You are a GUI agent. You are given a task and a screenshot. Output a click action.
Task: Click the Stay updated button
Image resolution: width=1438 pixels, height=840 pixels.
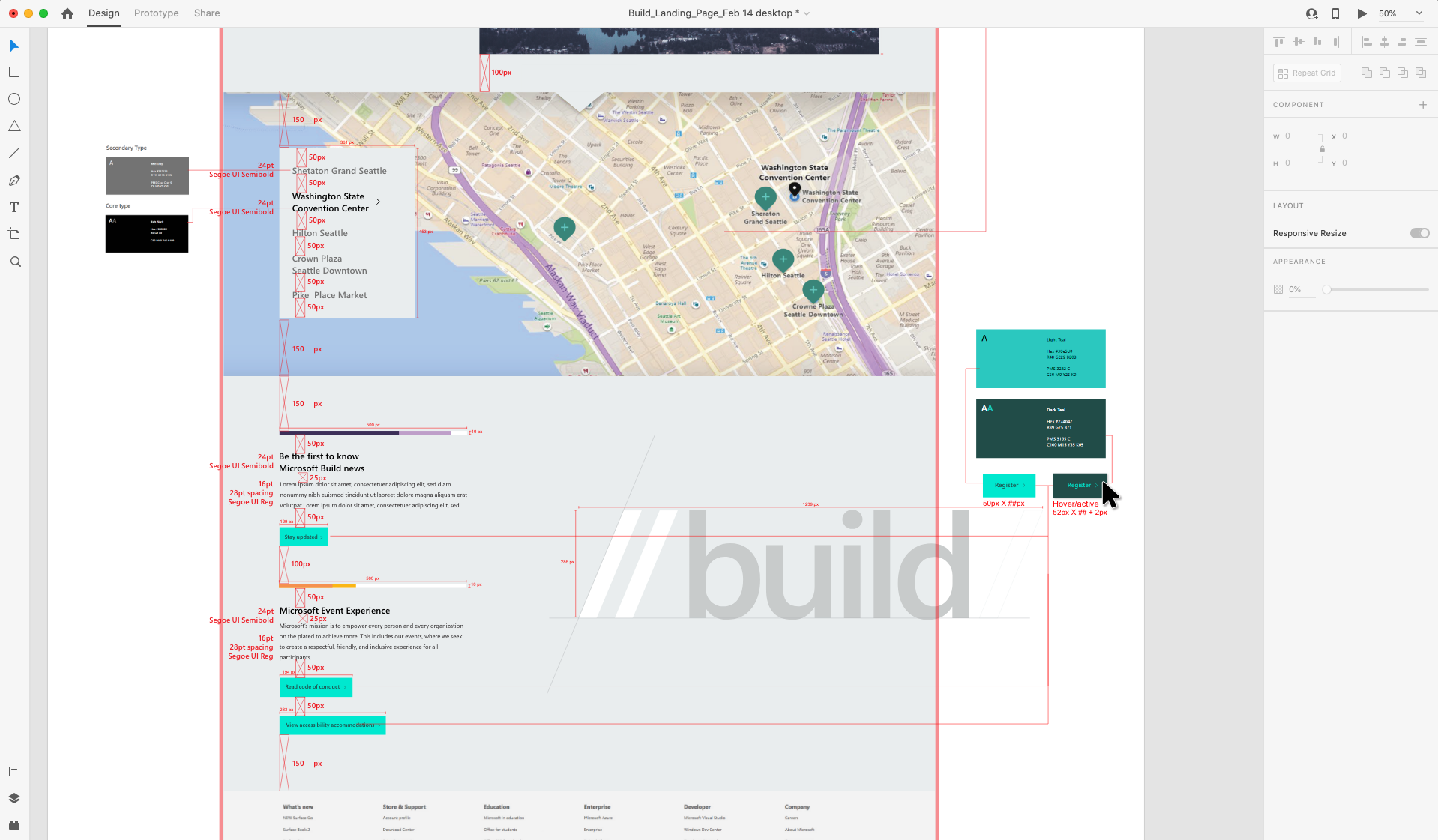click(x=304, y=537)
